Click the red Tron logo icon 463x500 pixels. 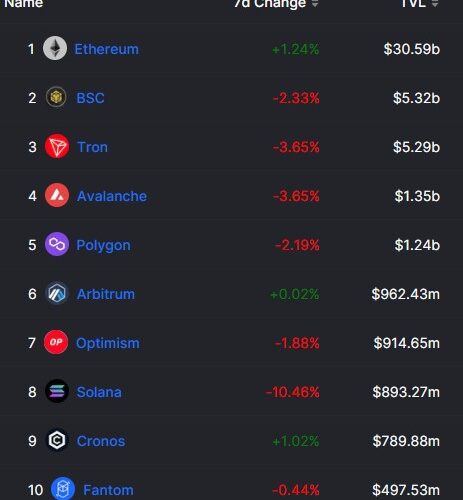point(57,146)
